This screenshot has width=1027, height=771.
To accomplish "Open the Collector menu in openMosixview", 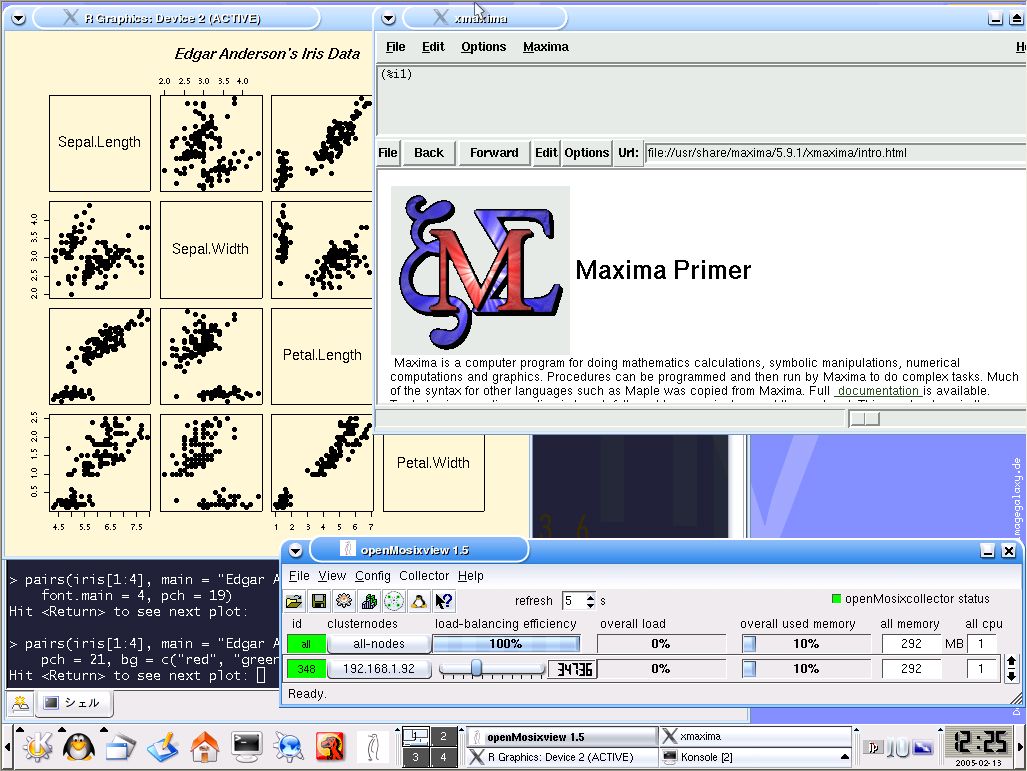I will pyautogui.click(x=424, y=576).
